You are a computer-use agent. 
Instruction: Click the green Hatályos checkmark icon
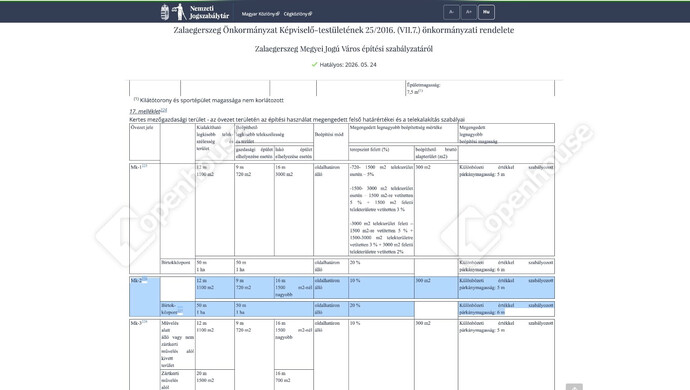pyautogui.click(x=314, y=64)
